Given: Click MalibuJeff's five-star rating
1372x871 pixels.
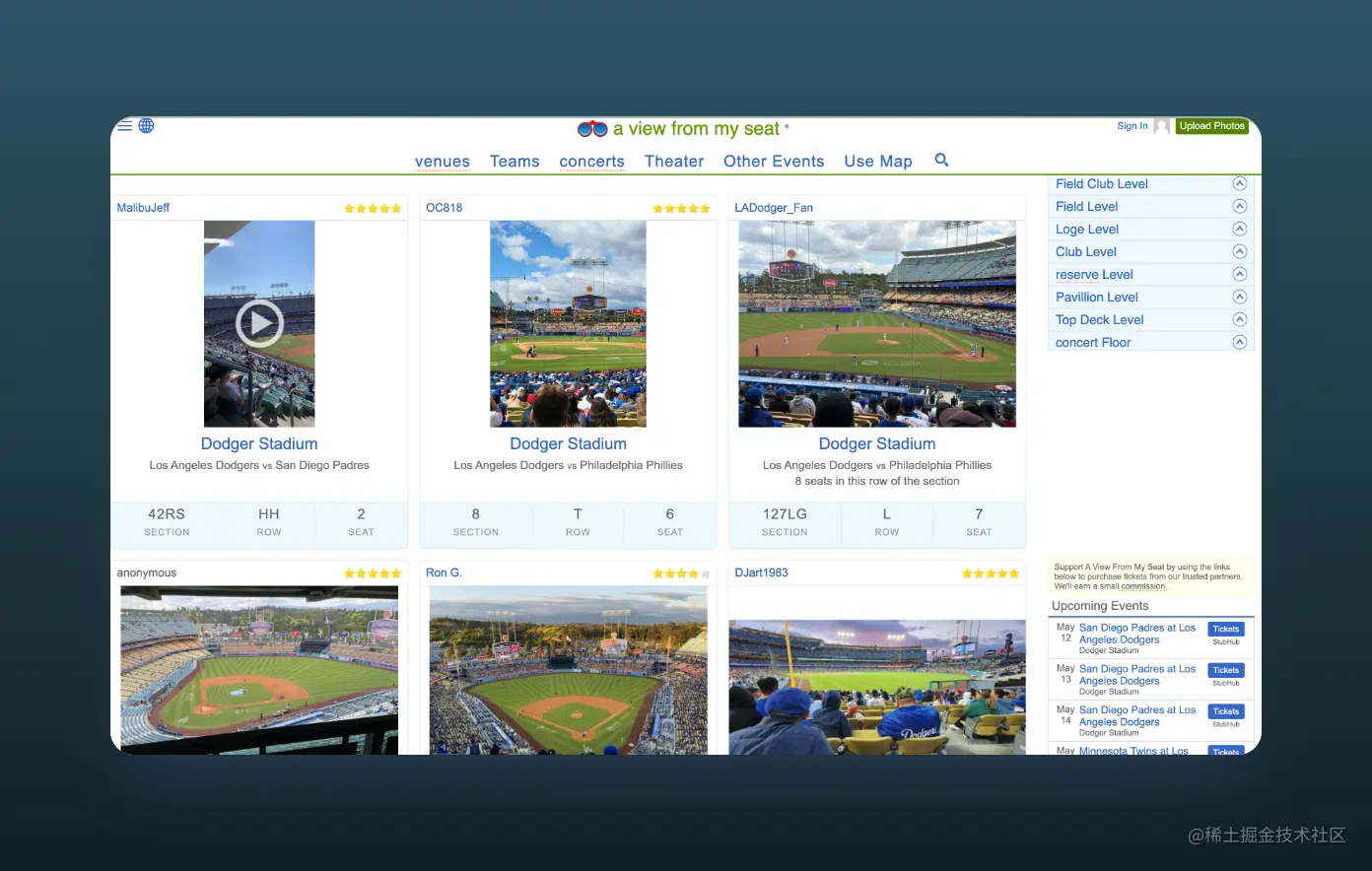Looking at the screenshot, I should click(373, 209).
